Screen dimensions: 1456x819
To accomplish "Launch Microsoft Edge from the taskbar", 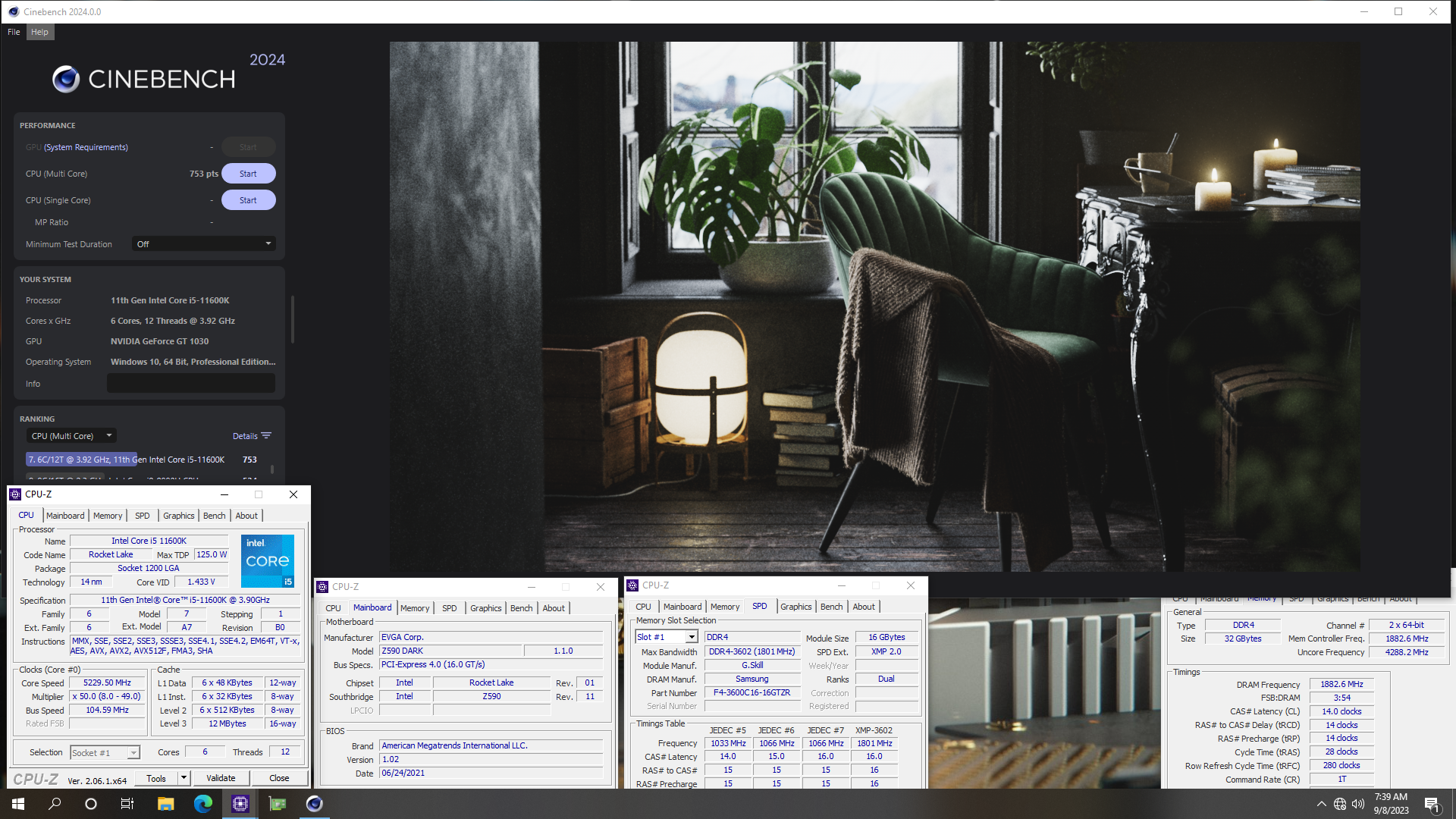I will coord(202,804).
